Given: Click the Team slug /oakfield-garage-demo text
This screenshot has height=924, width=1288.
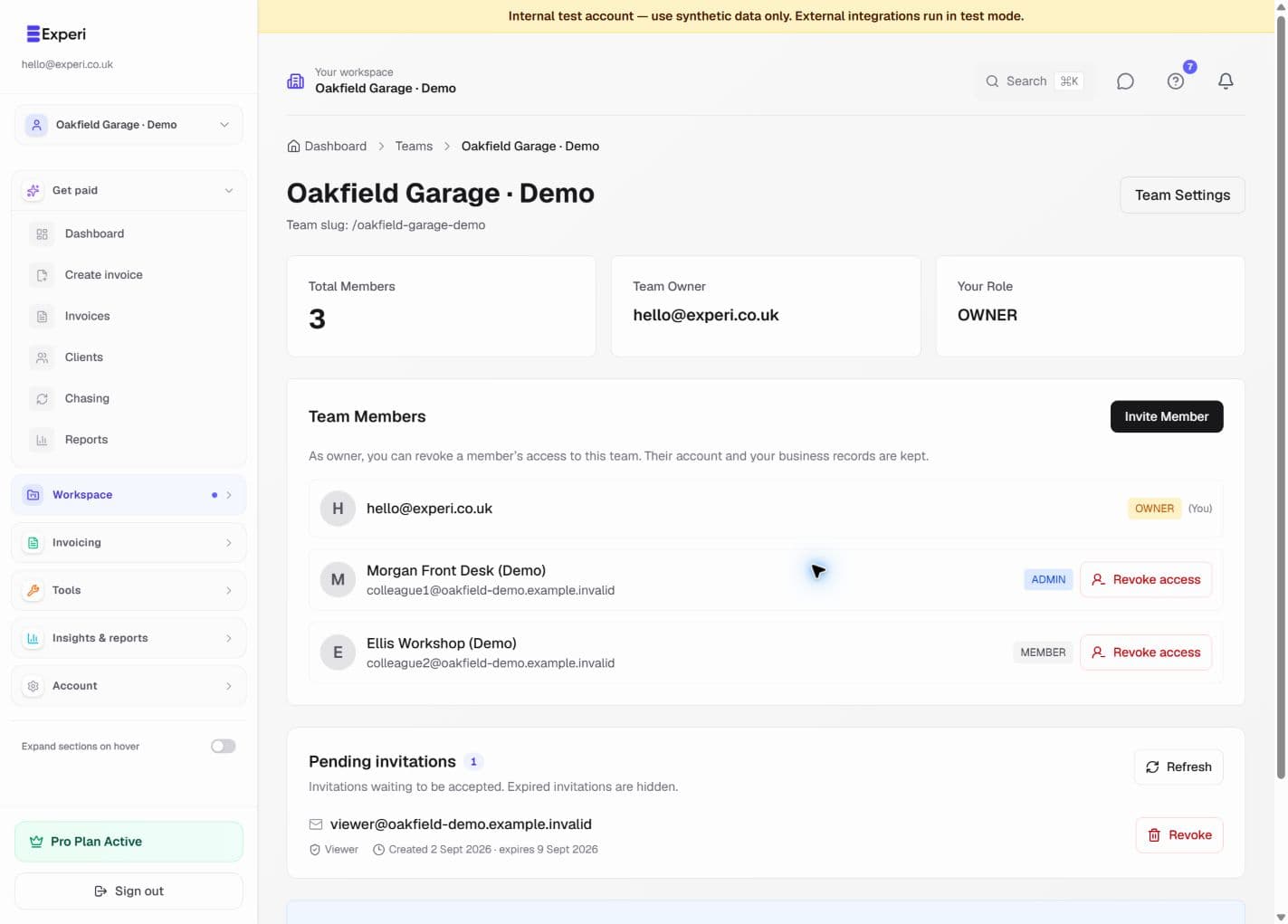Looking at the screenshot, I should (386, 225).
